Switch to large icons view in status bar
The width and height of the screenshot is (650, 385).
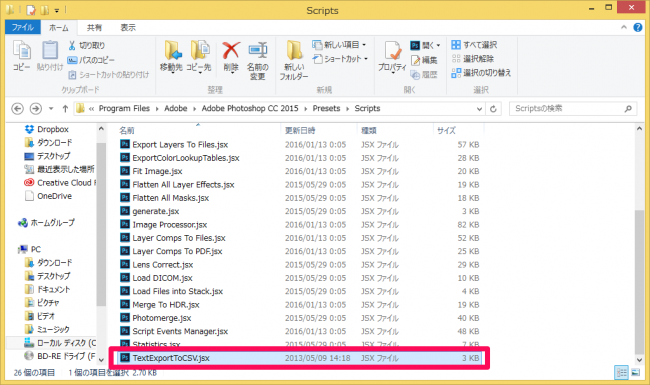coord(635,372)
